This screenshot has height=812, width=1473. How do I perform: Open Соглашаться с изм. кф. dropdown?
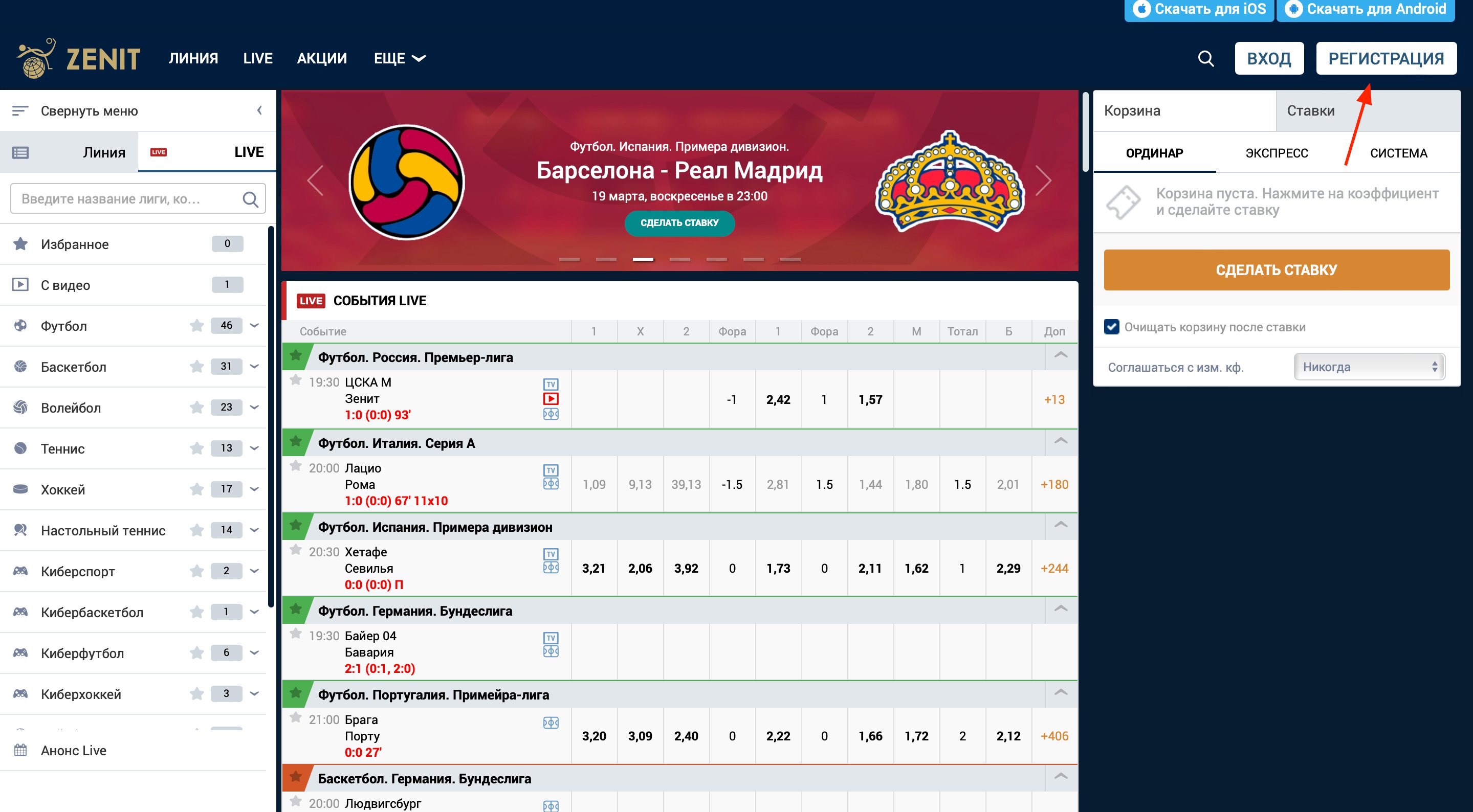click(1369, 367)
